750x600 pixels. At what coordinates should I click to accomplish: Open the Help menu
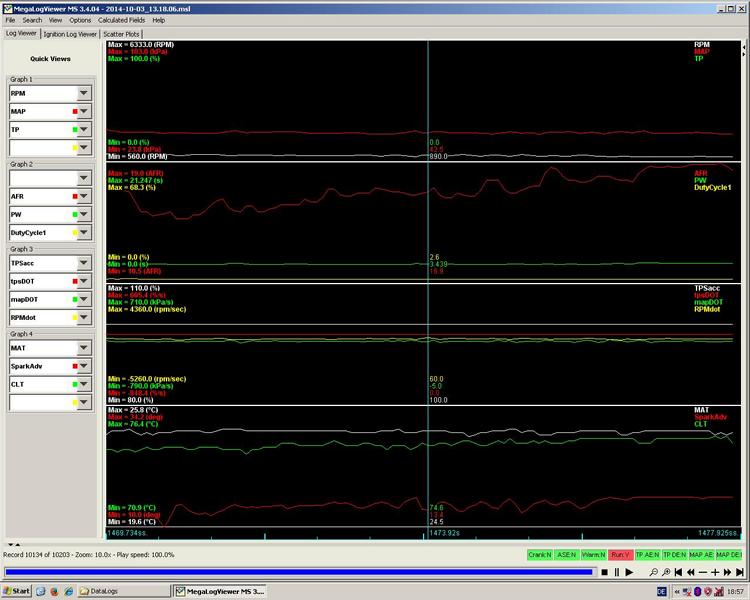pos(159,20)
